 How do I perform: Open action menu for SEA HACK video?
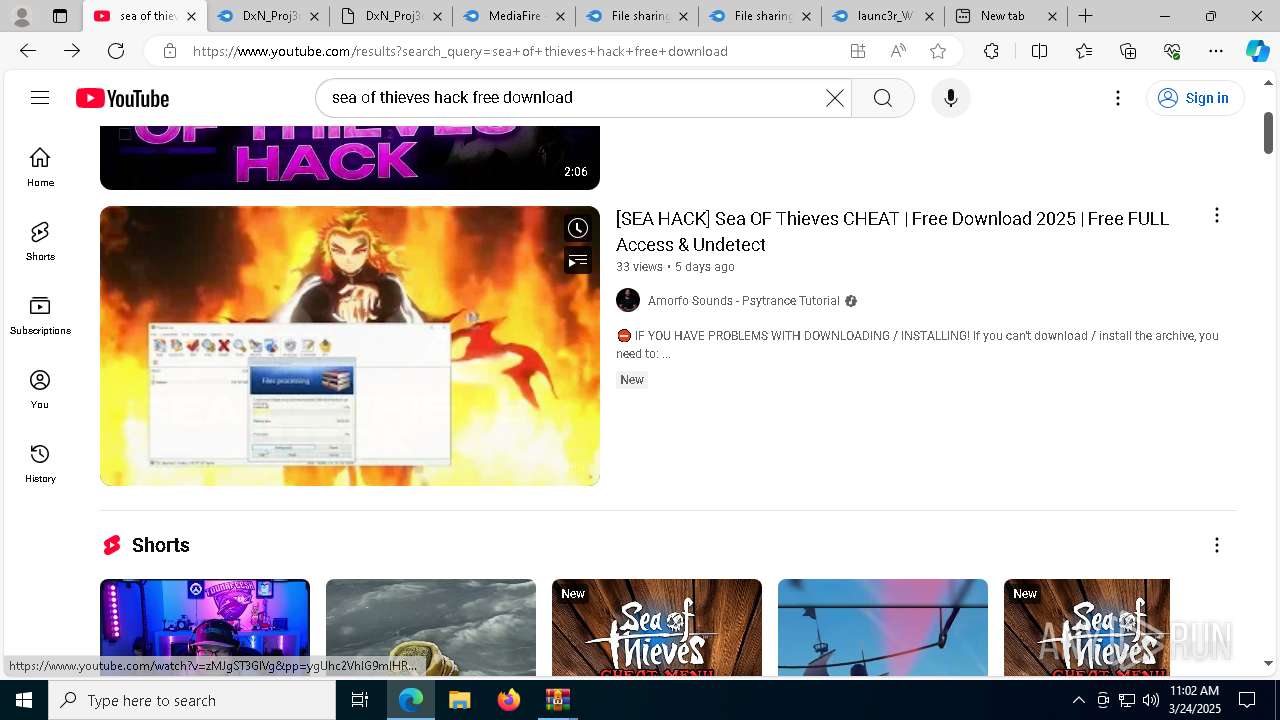pyautogui.click(x=1216, y=215)
